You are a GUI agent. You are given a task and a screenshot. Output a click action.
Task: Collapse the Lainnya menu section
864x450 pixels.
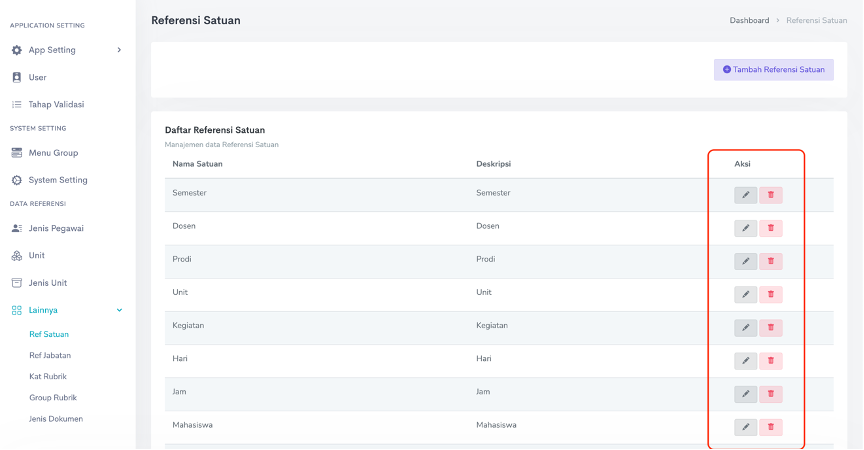(x=119, y=310)
